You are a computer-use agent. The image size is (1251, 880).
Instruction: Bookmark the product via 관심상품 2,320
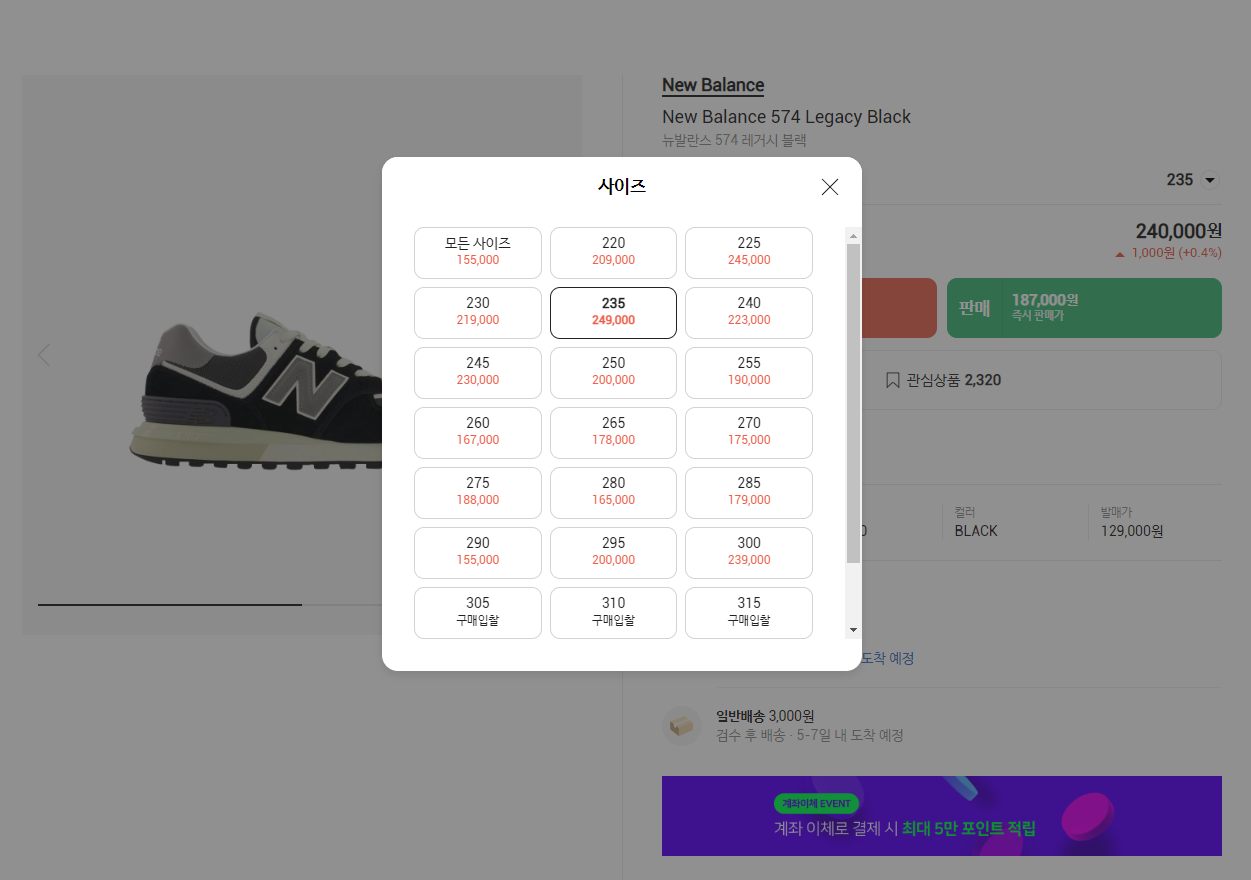click(x=942, y=380)
